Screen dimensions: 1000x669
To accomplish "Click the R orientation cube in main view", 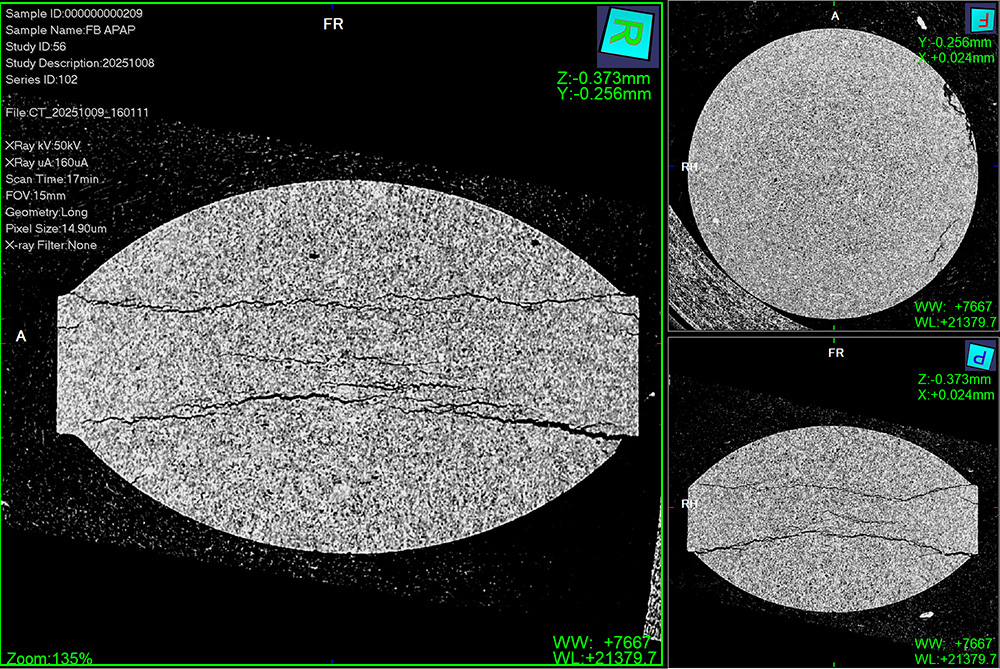I will (627, 34).
